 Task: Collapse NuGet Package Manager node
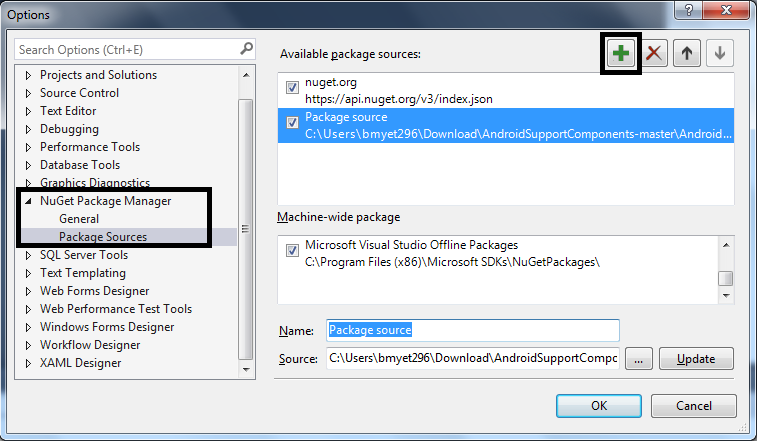[x=28, y=201]
